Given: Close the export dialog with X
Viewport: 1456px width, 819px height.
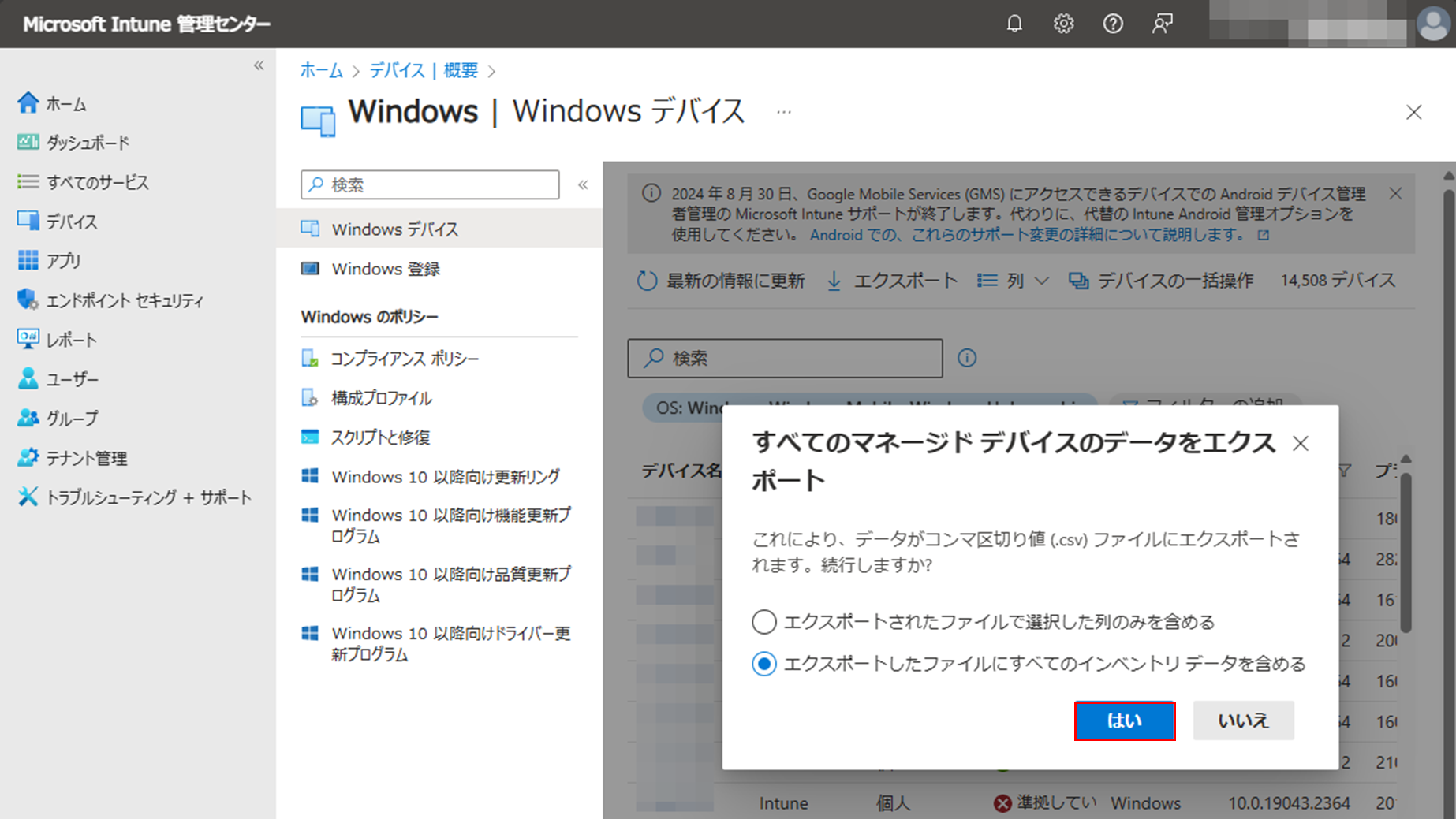Looking at the screenshot, I should [1301, 444].
